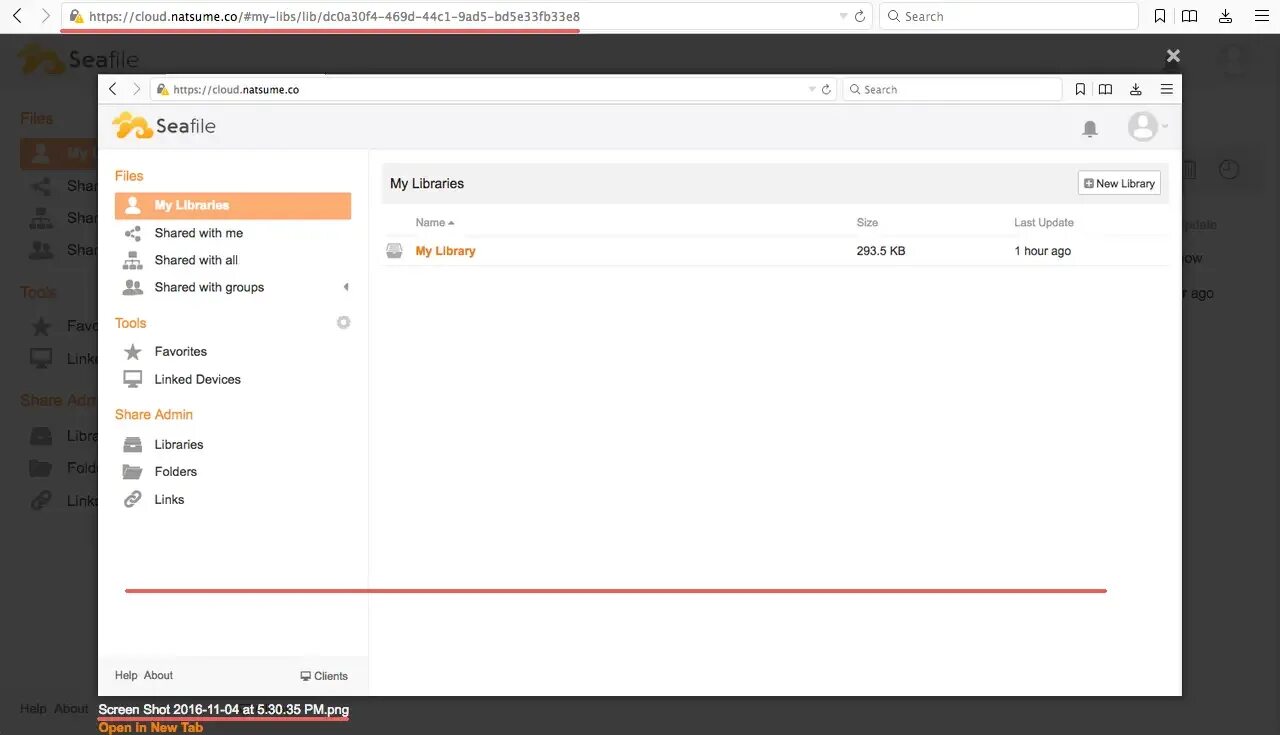
Task: Open Linked Devices under Tools
Action: [197, 379]
